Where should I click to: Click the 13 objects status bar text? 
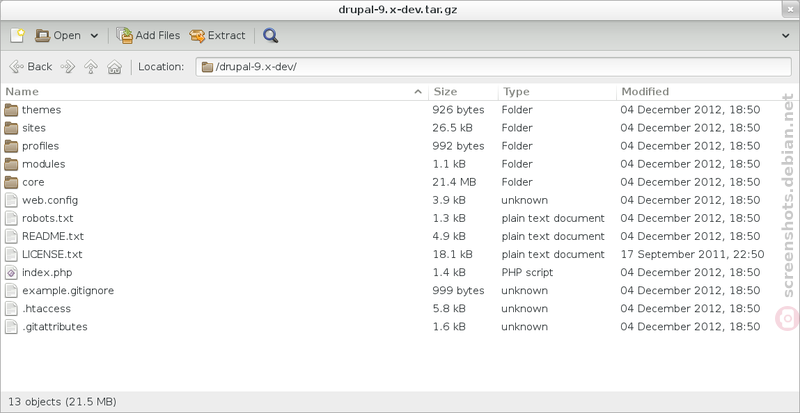[x=62, y=402]
